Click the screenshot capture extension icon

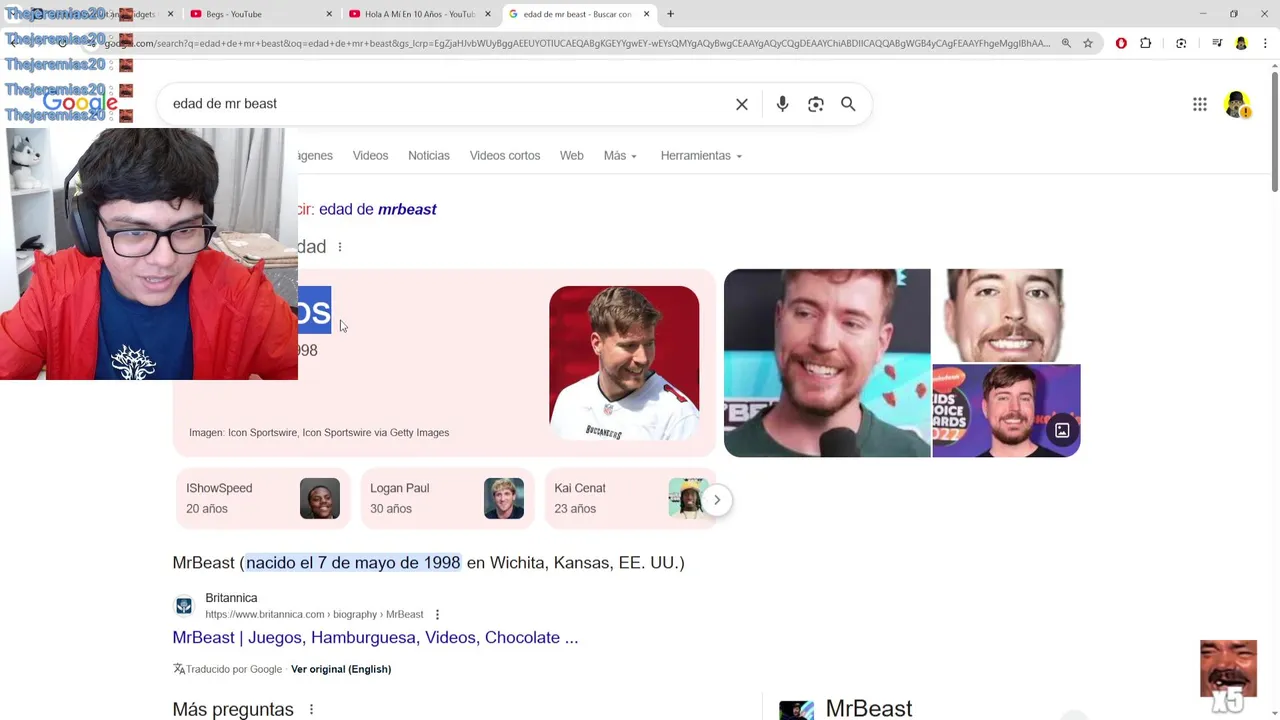1181,43
